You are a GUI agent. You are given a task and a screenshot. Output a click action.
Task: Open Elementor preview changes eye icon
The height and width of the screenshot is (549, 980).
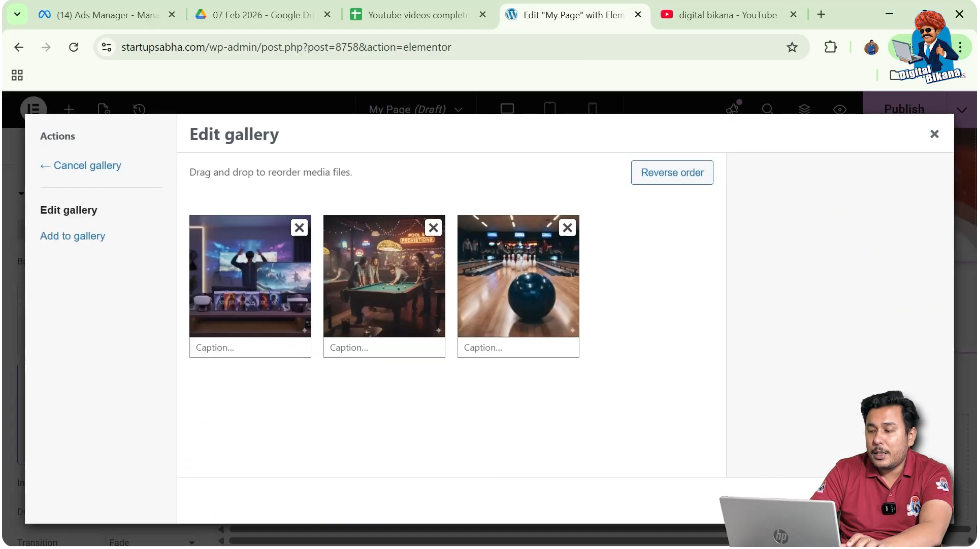click(839, 109)
